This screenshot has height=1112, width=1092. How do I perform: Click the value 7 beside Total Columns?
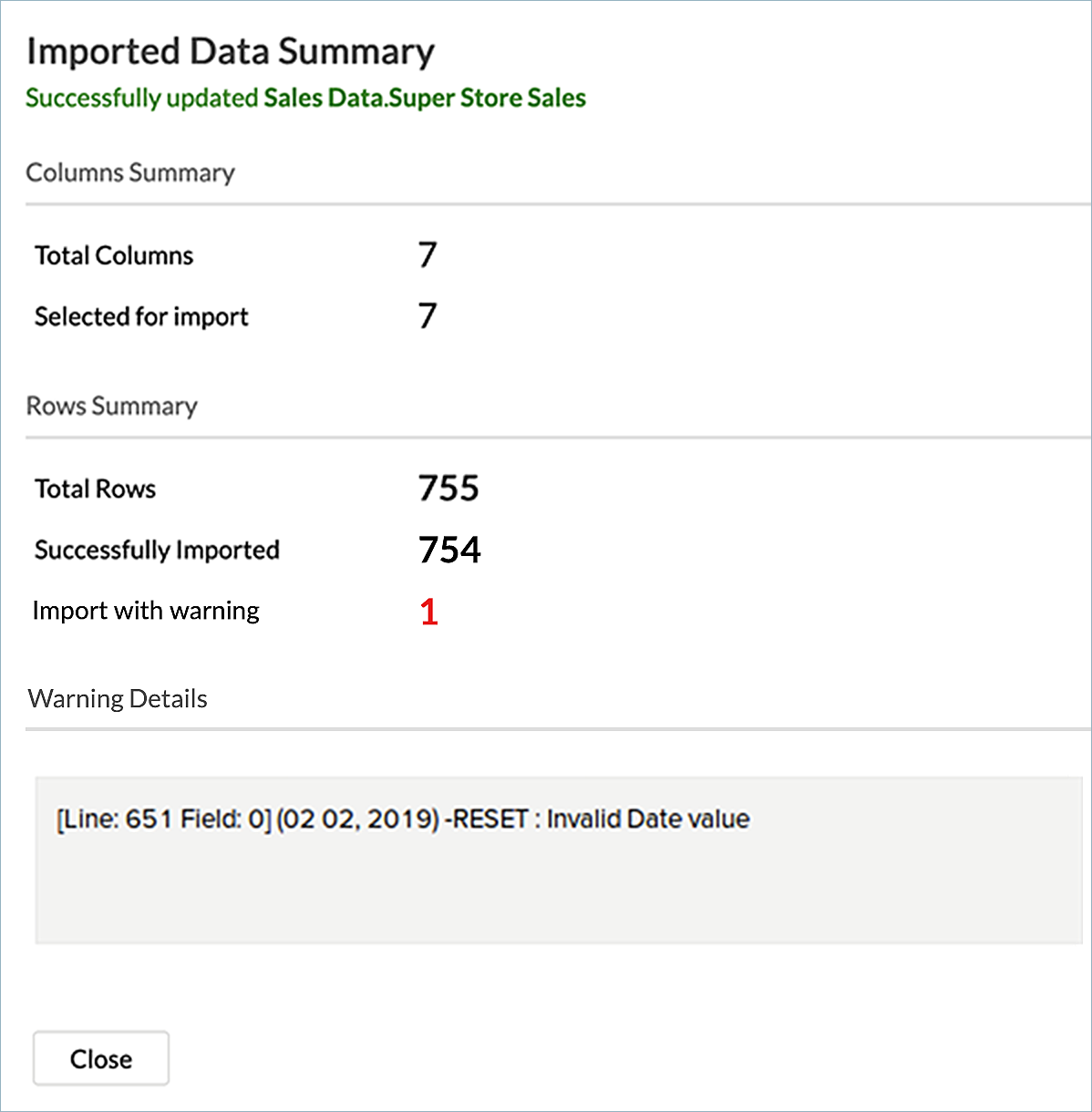point(427,255)
